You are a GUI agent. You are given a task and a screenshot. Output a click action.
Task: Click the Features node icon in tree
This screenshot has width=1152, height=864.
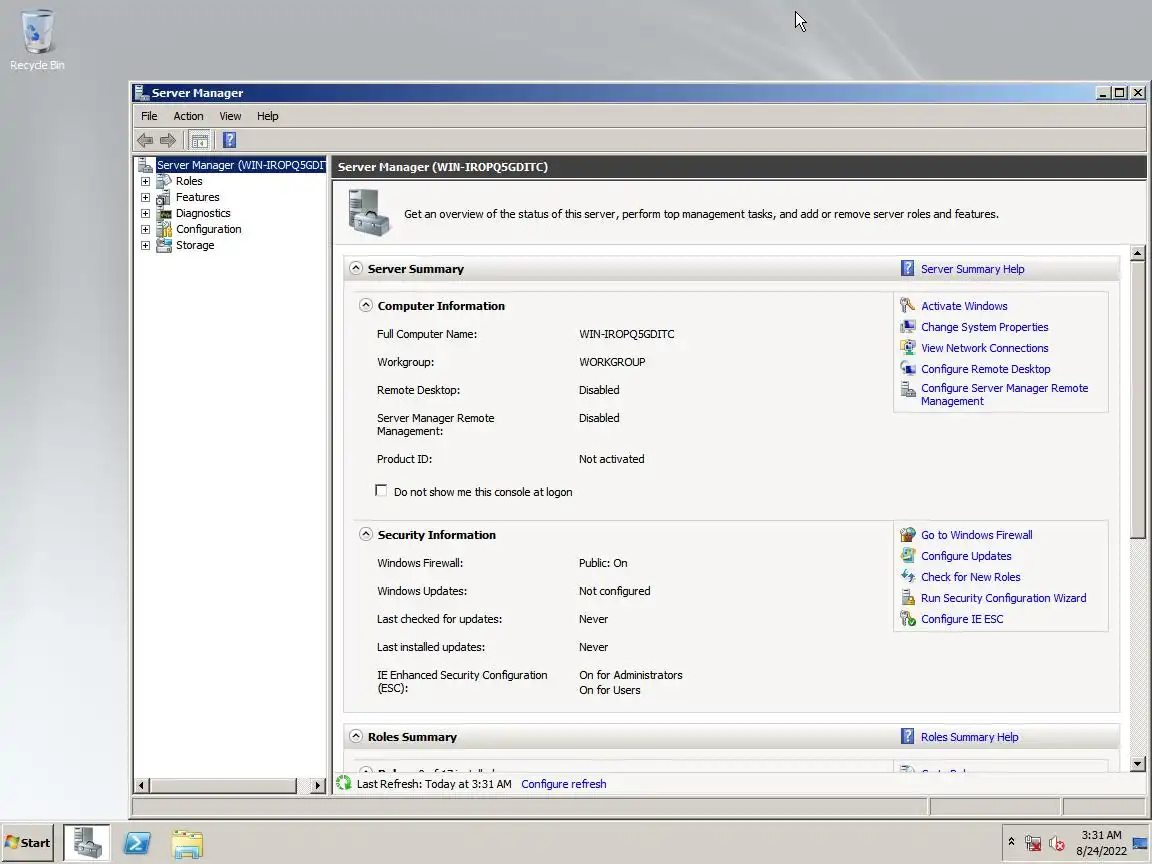coord(164,197)
